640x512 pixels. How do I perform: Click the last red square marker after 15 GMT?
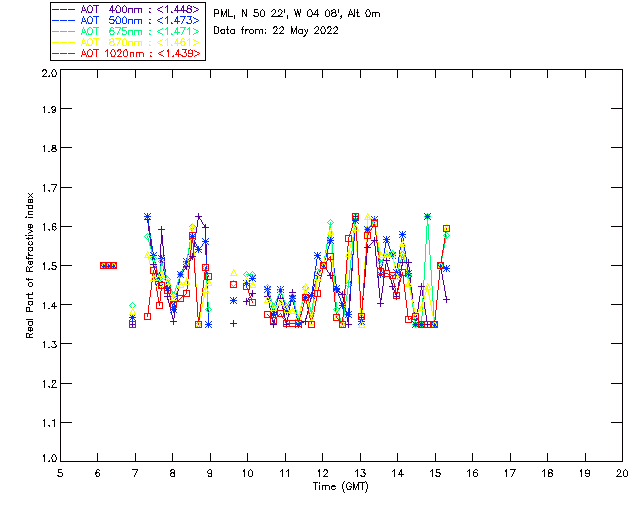(x=447, y=229)
